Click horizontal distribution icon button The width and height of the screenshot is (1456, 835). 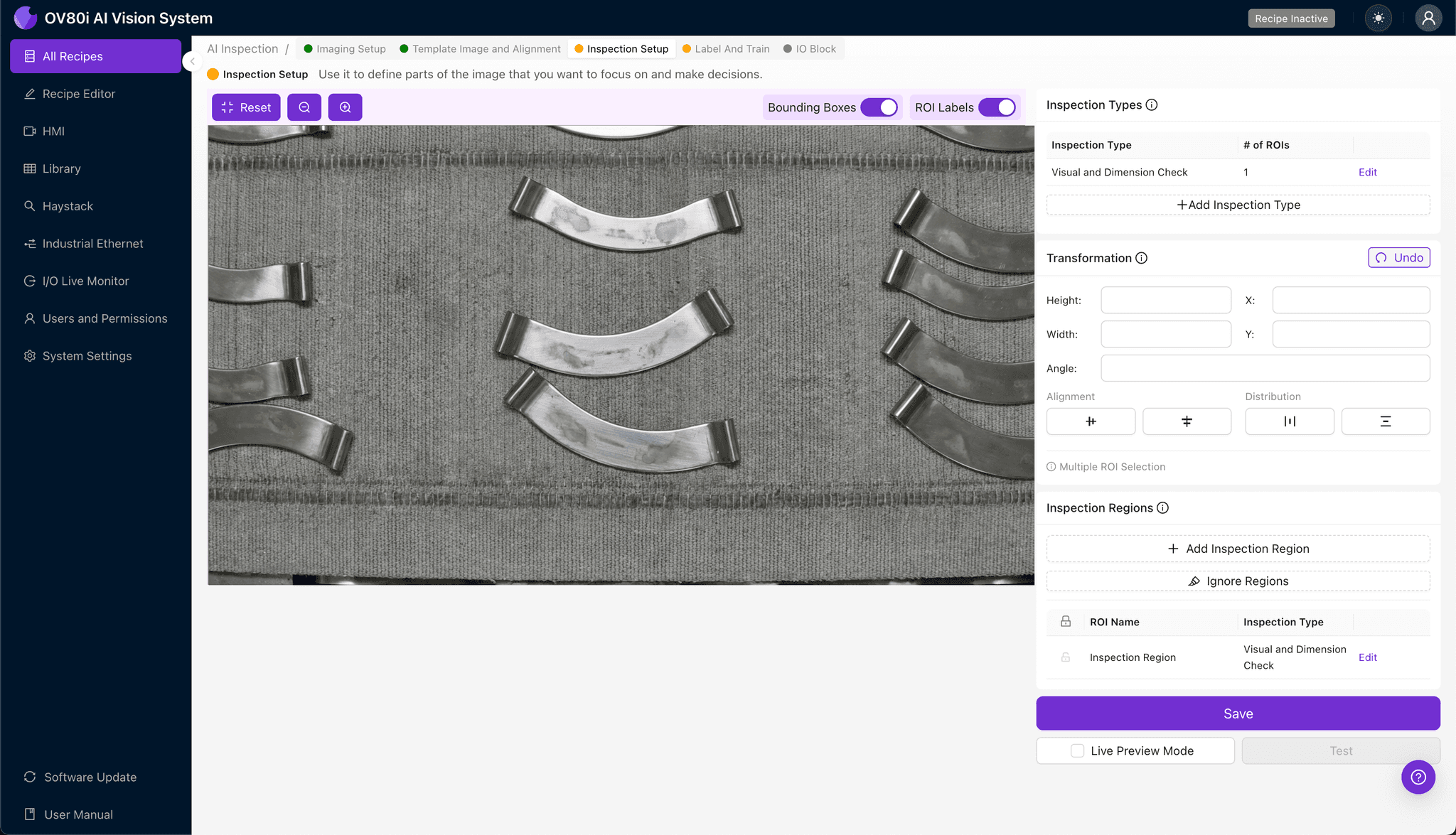[x=1289, y=421]
